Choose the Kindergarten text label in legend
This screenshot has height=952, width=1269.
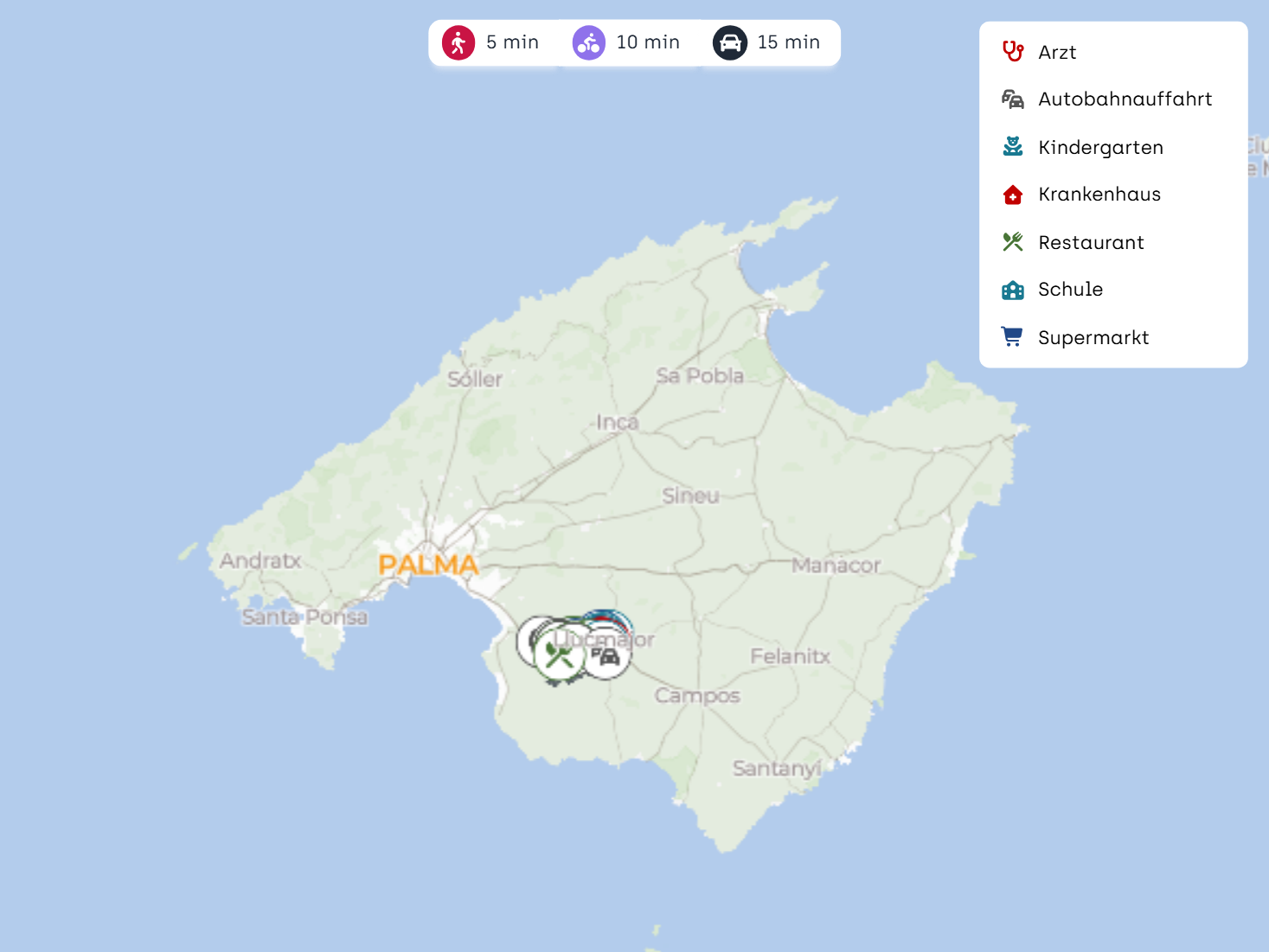pos(1100,148)
